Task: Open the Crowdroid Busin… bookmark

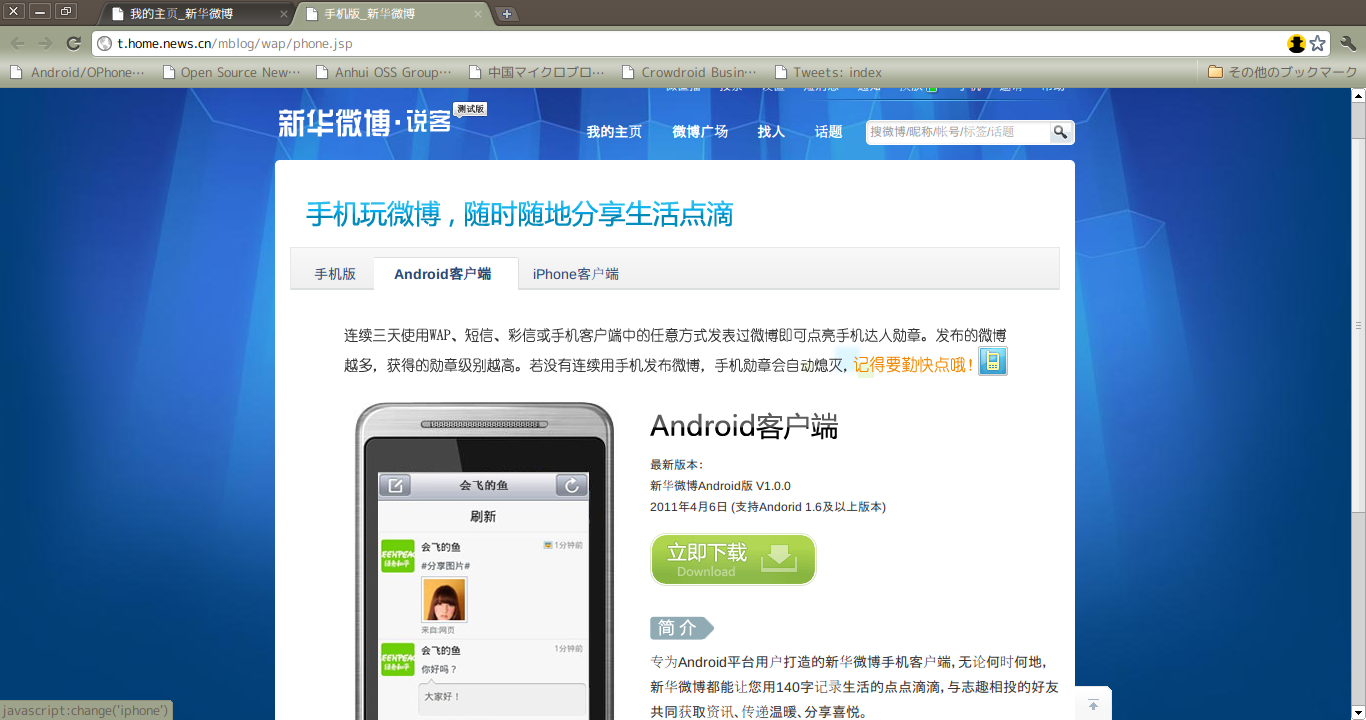Action: (690, 72)
